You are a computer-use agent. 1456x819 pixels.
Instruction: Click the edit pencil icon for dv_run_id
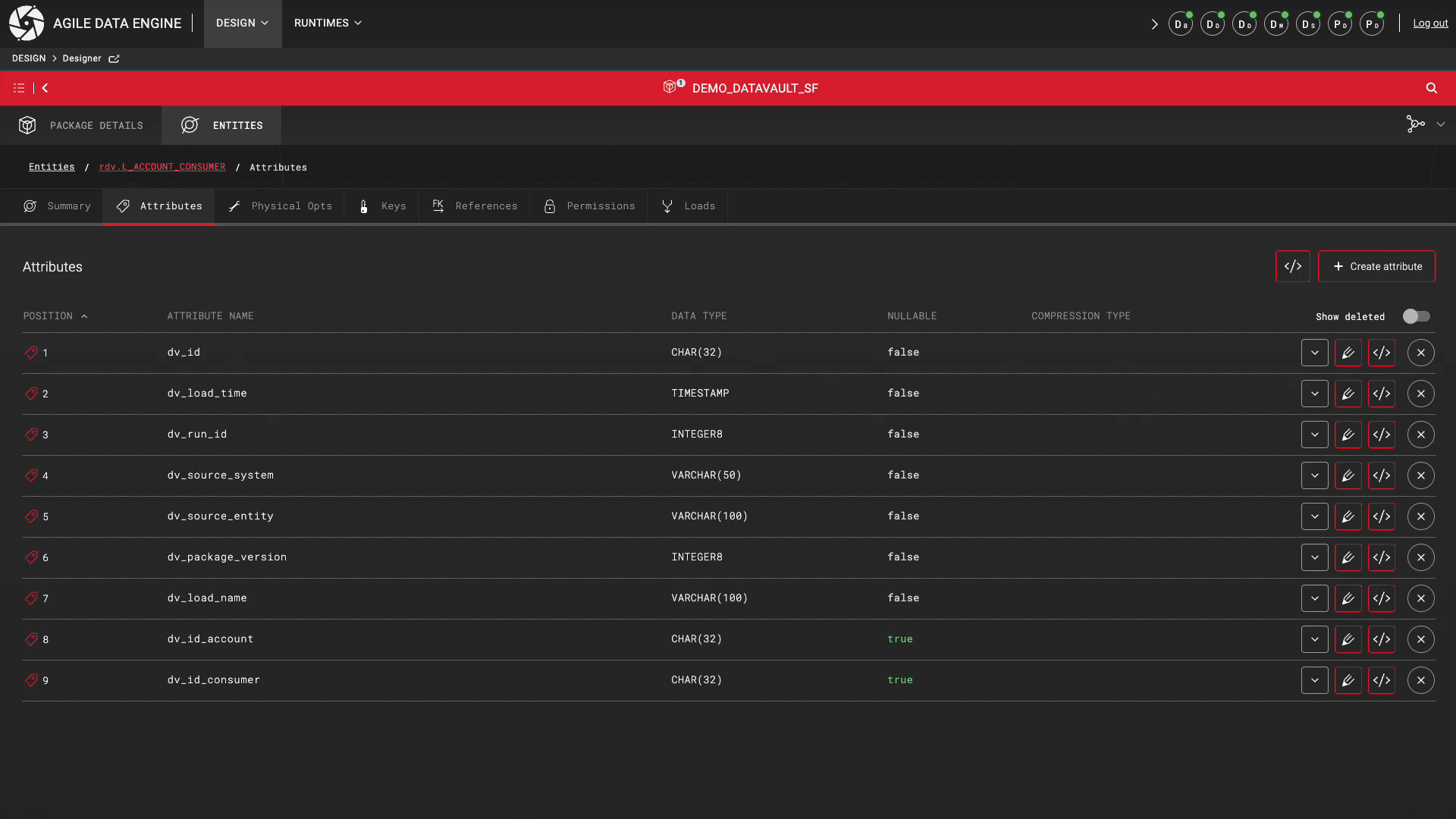point(1347,434)
